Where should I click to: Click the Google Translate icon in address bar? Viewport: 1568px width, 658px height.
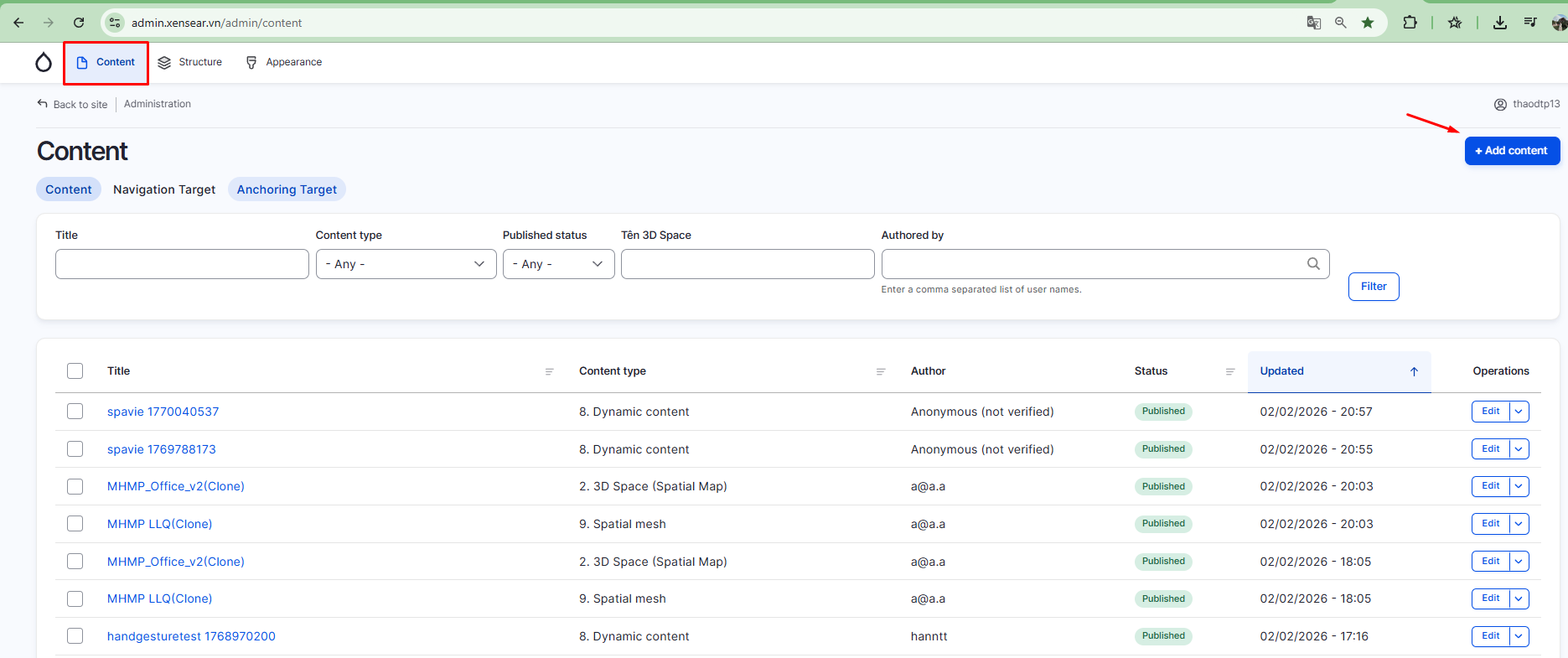coord(1314,23)
